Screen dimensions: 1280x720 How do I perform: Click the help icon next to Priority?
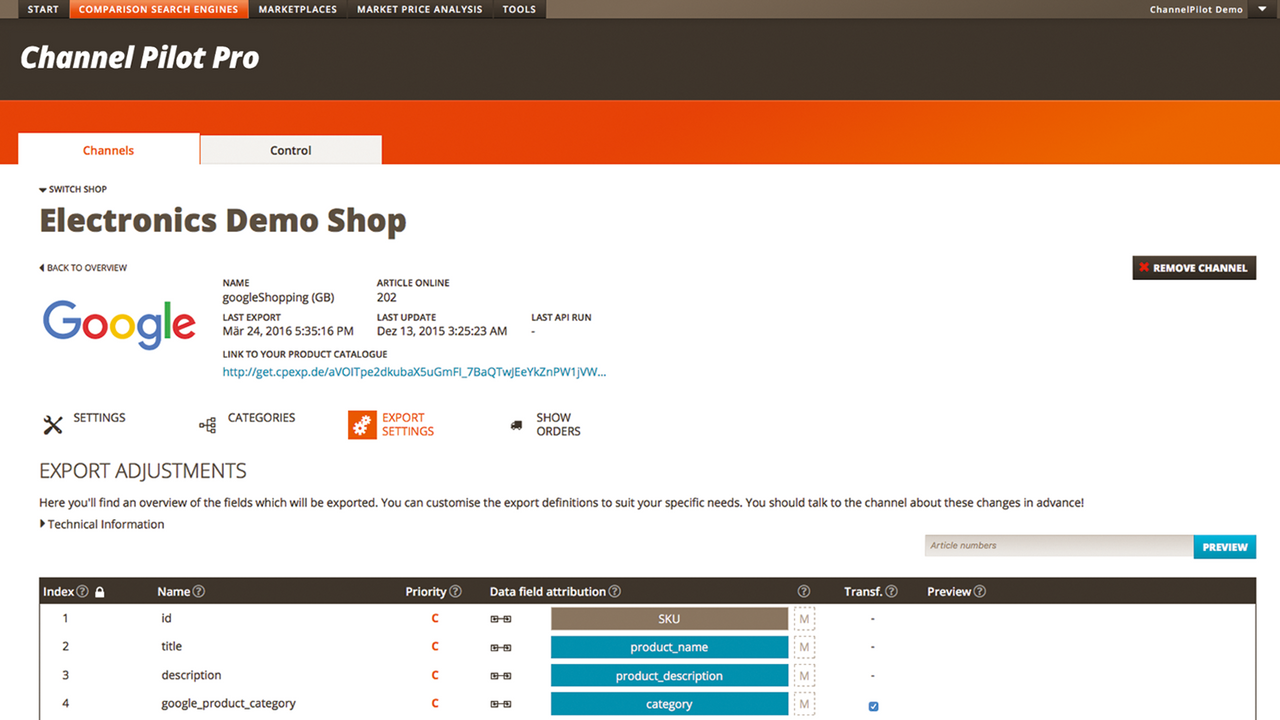[456, 592]
